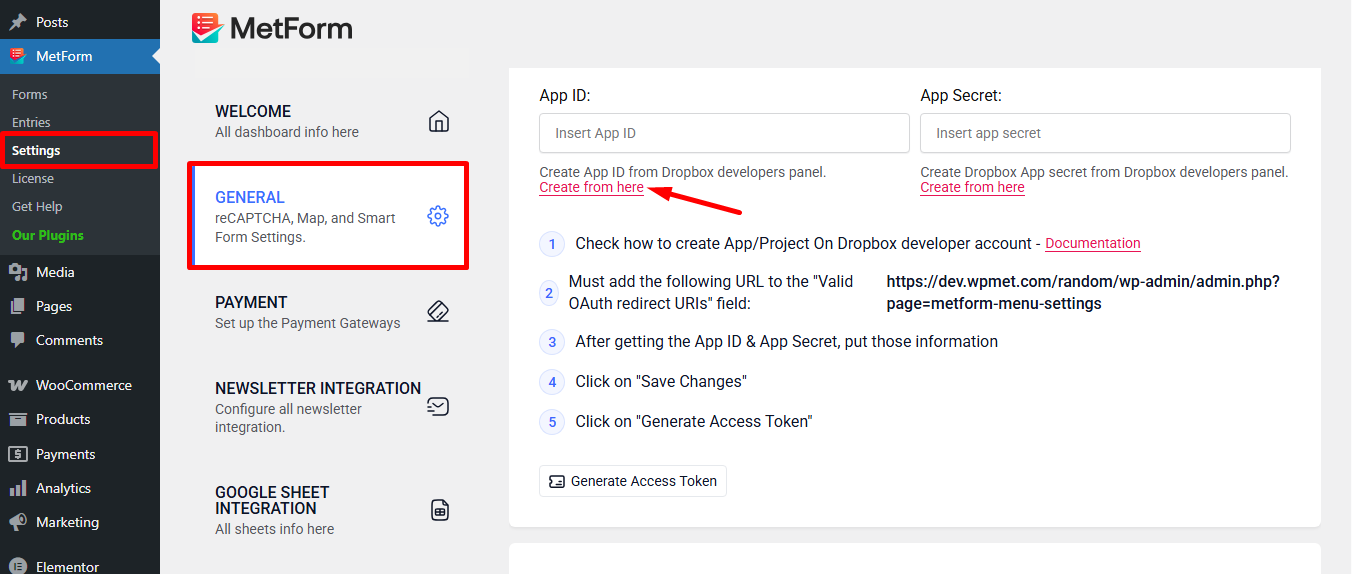This screenshot has height=574, width=1352.
Task: Switch to the Google Sheet Integration tab
Action: coord(328,510)
